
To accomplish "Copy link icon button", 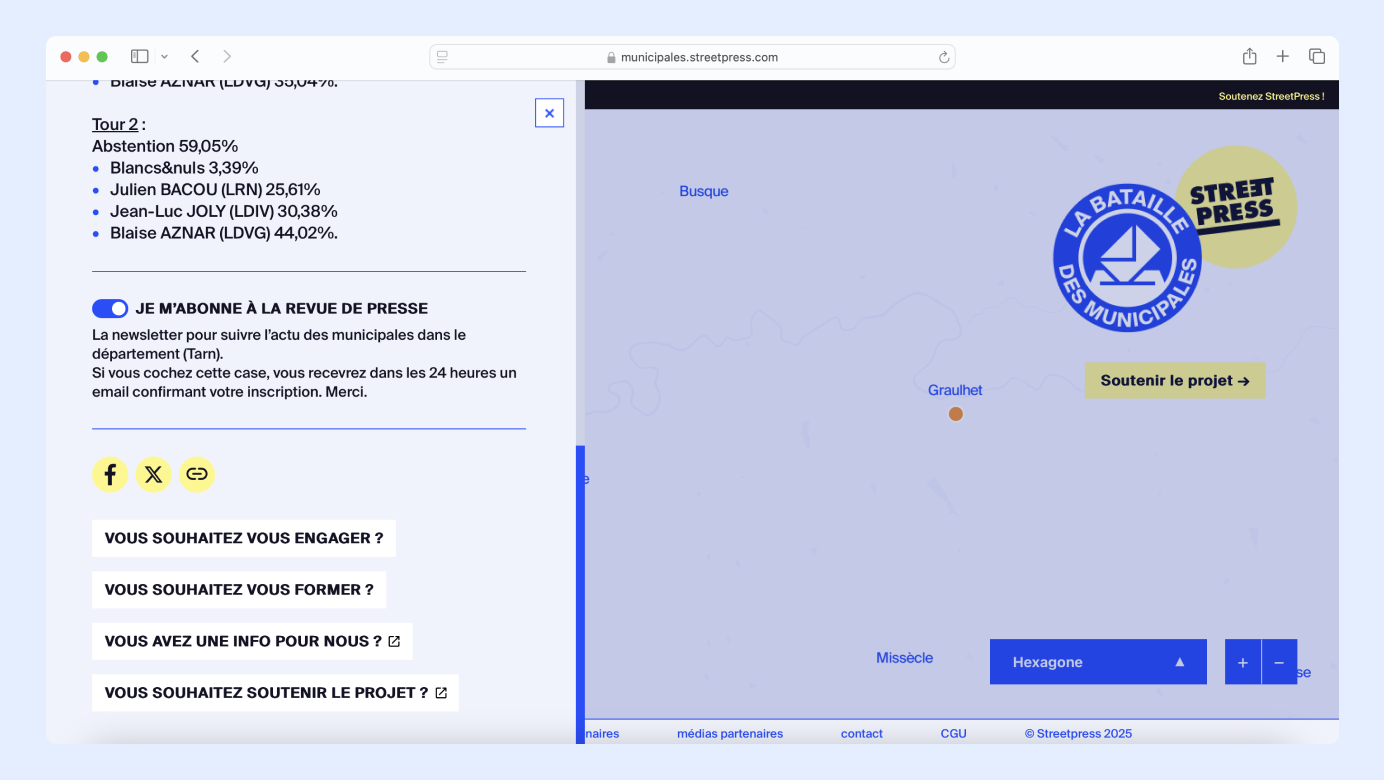I will tap(197, 474).
